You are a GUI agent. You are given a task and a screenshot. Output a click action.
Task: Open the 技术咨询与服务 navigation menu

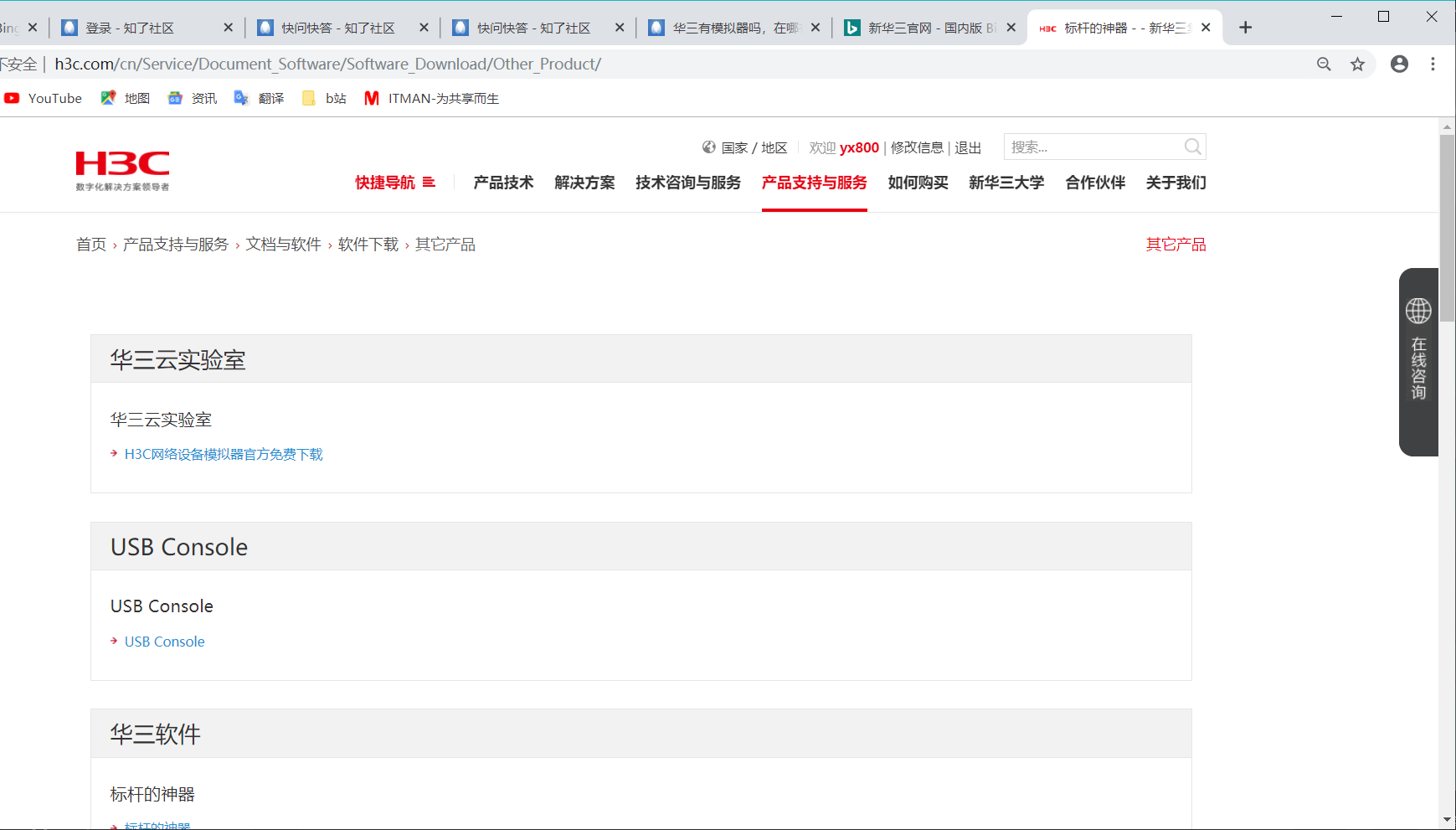click(x=688, y=183)
